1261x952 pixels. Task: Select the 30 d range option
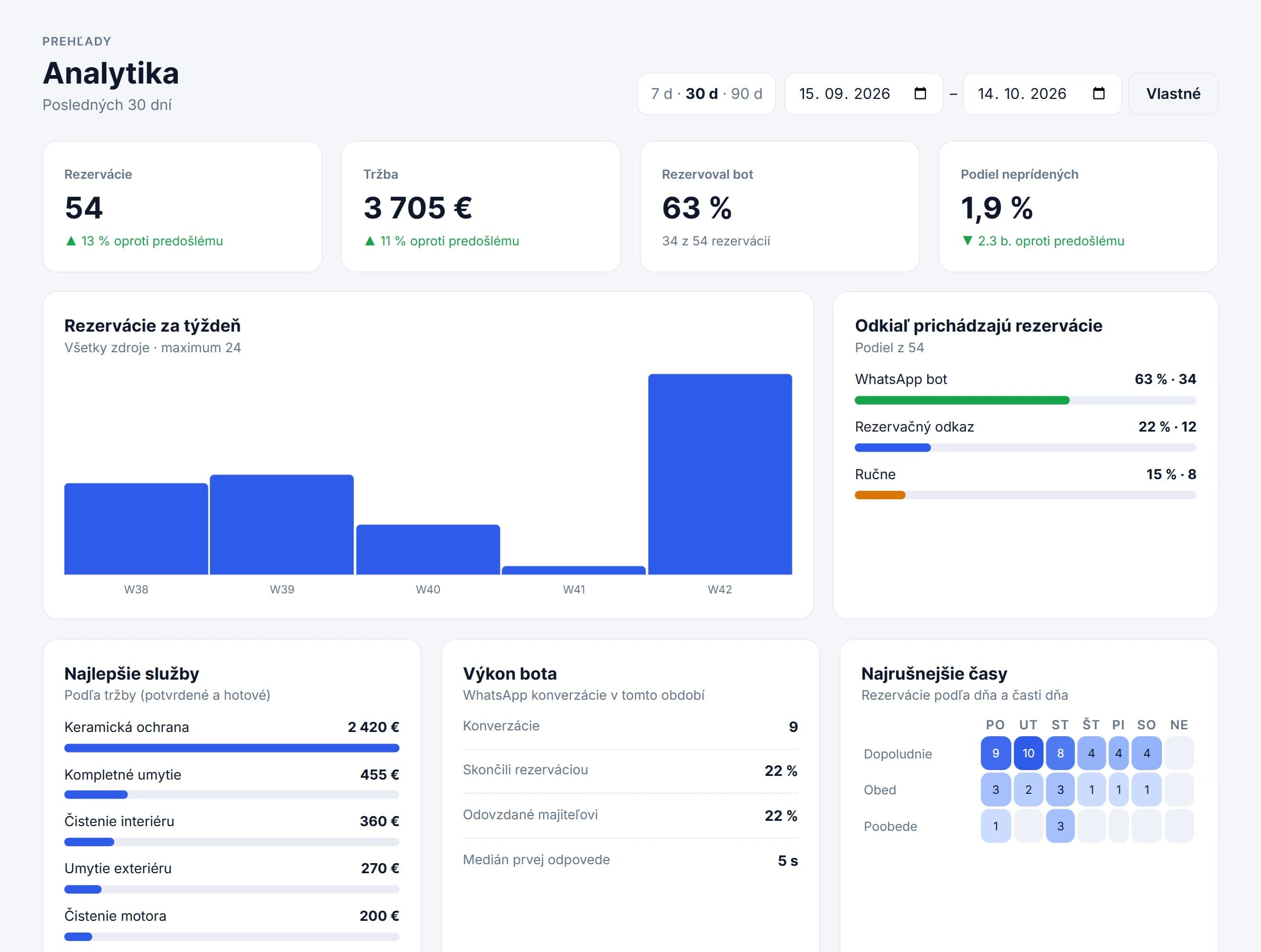click(x=701, y=94)
